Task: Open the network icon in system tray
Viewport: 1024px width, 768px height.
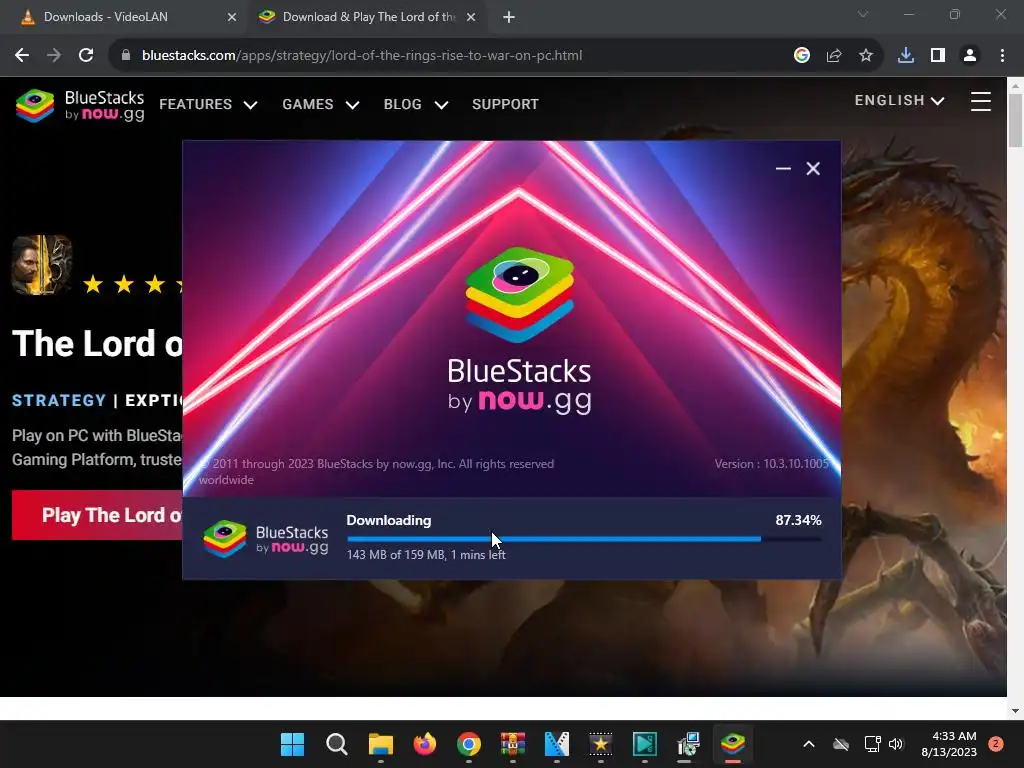Action: [x=872, y=744]
